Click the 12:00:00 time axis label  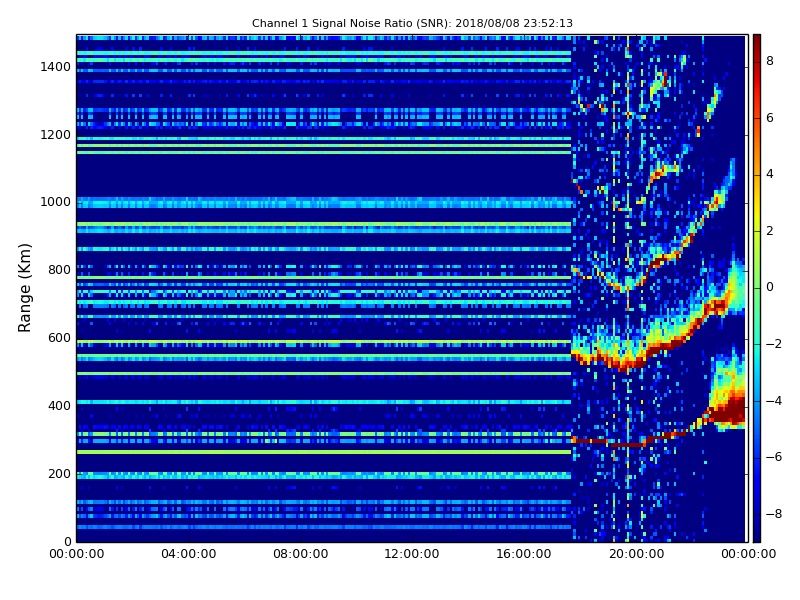point(412,554)
